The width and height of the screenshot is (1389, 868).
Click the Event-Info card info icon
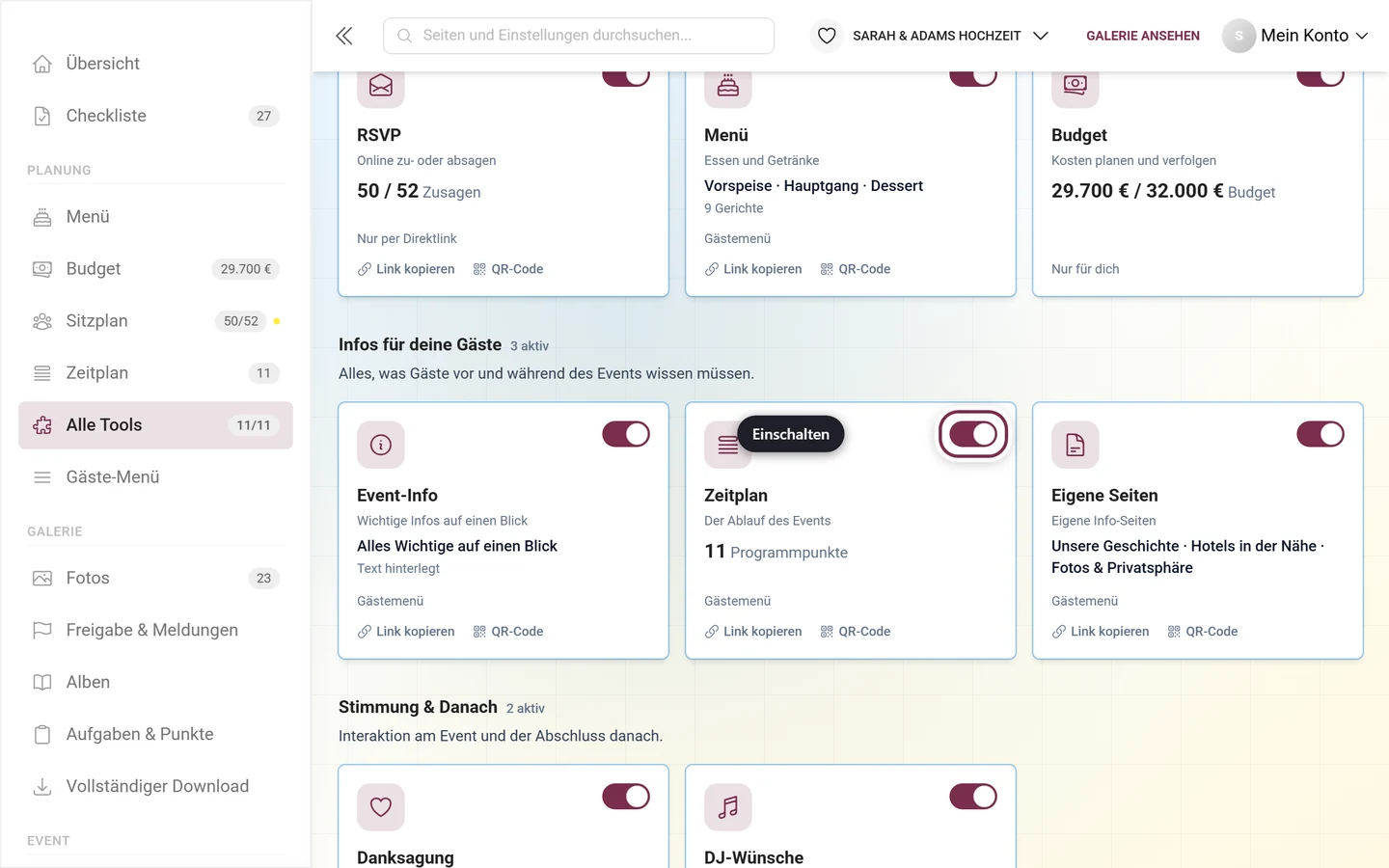(x=381, y=445)
